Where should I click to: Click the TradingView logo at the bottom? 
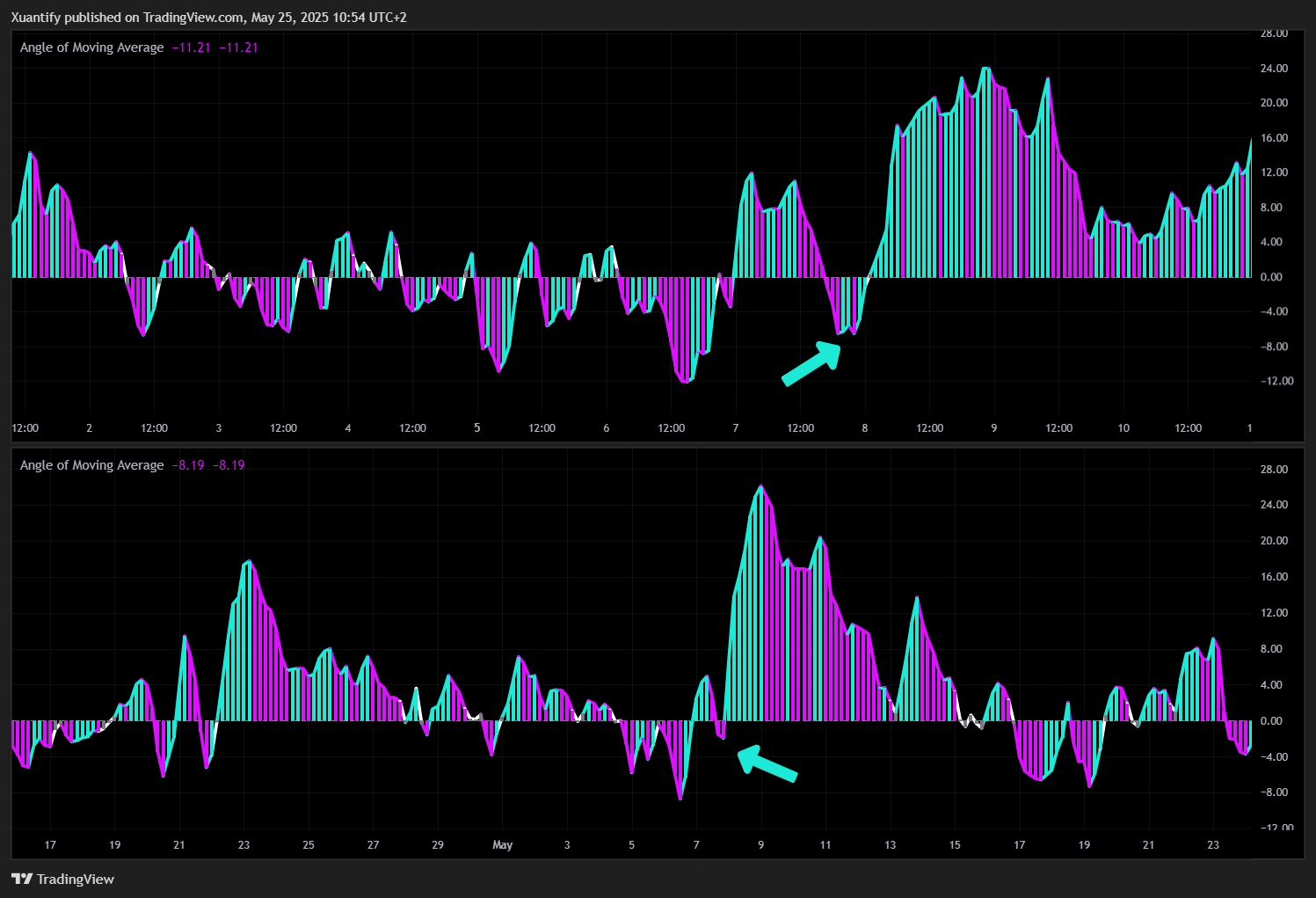(x=62, y=879)
